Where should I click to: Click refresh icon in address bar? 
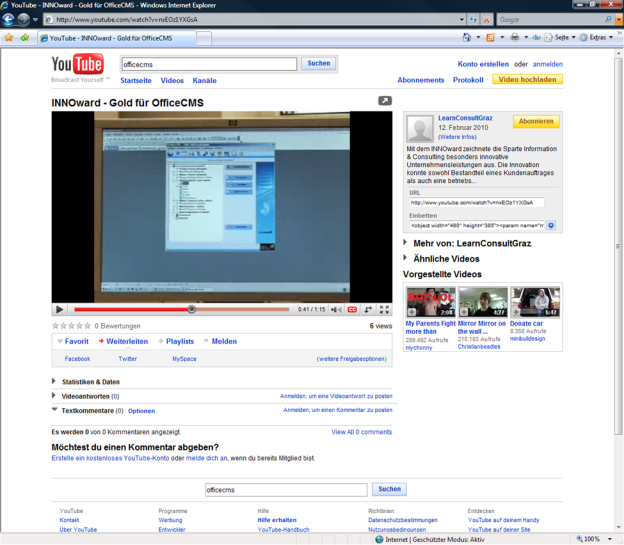pos(473,19)
